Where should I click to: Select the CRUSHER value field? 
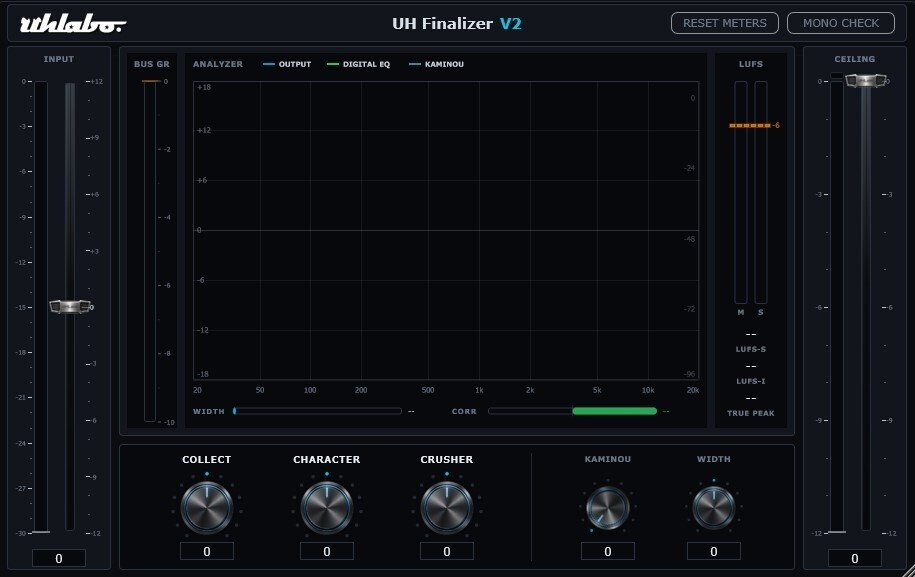point(447,551)
